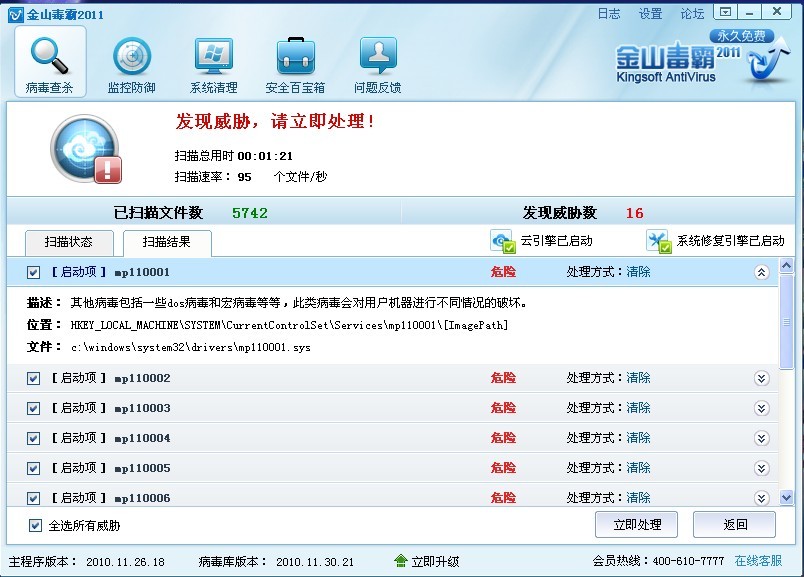Click 立即升级 upgrade now link
The height and width of the screenshot is (577, 804).
tap(435, 562)
